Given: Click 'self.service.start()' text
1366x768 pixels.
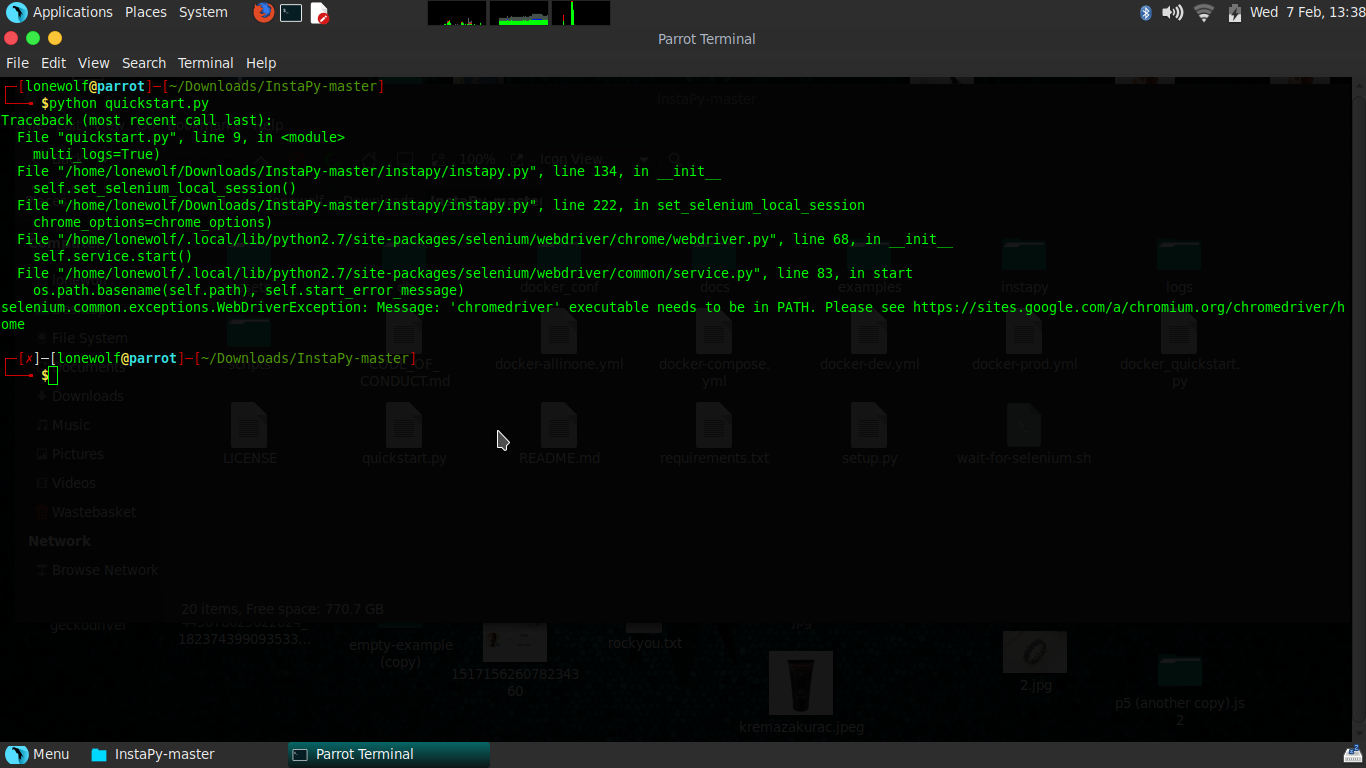Looking at the screenshot, I should (x=113, y=256).
